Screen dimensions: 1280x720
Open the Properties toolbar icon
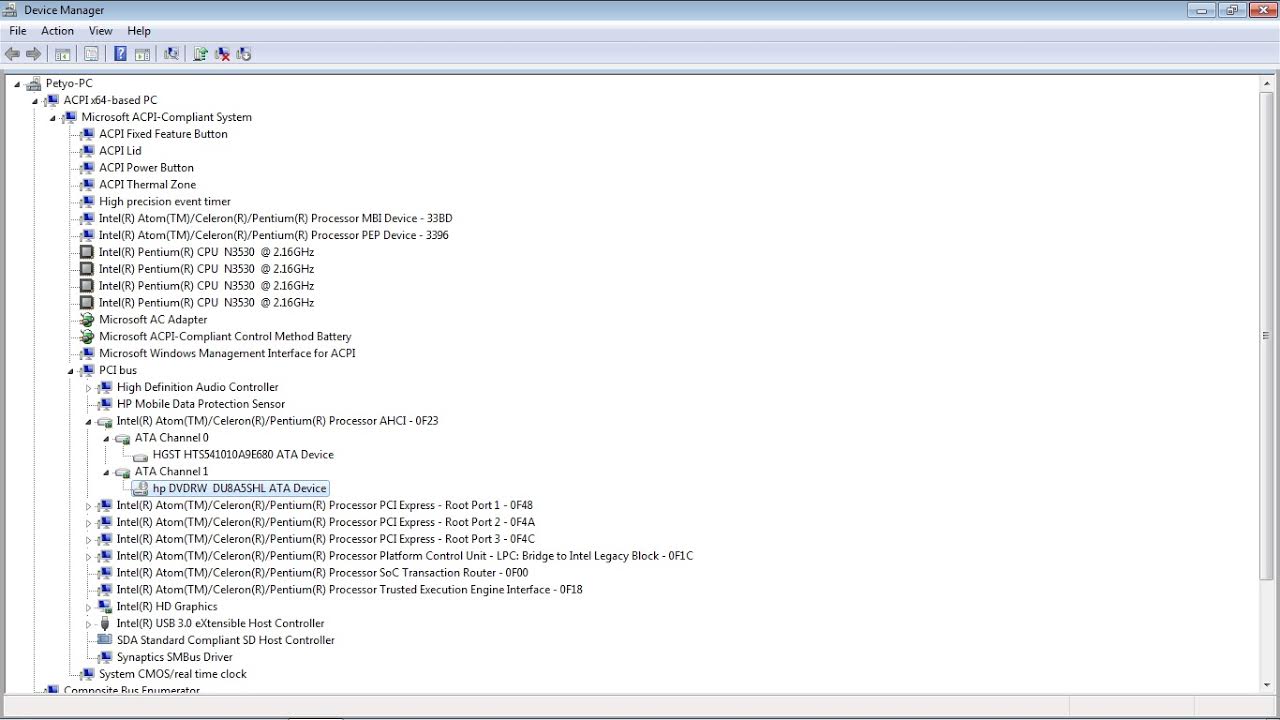point(92,54)
